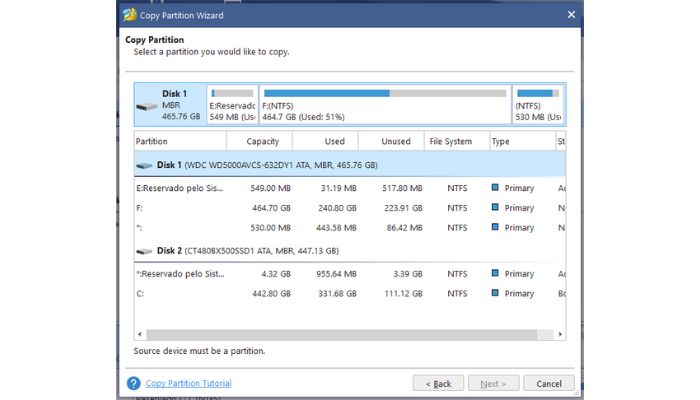700x400 pixels.
Task: Sort by the Type column header
Action: [522, 142]
